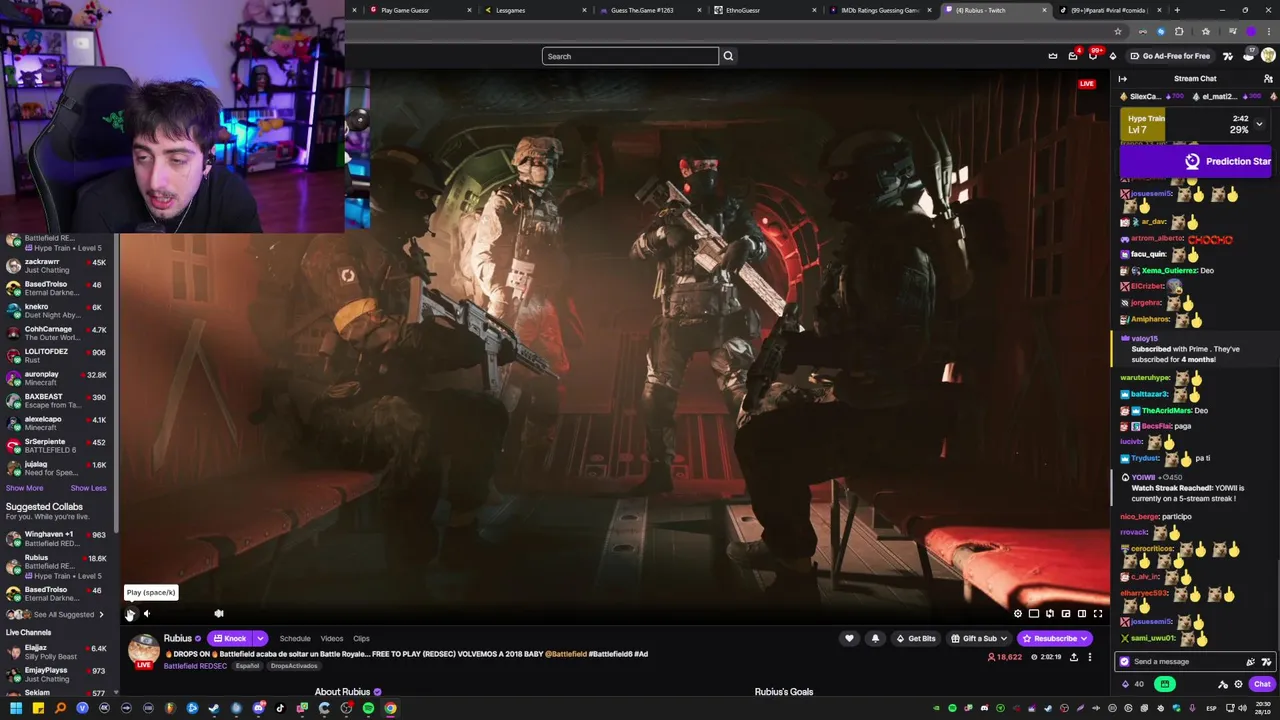
Task: Open the emote picker in the chat input
Action: point(1266,661)
